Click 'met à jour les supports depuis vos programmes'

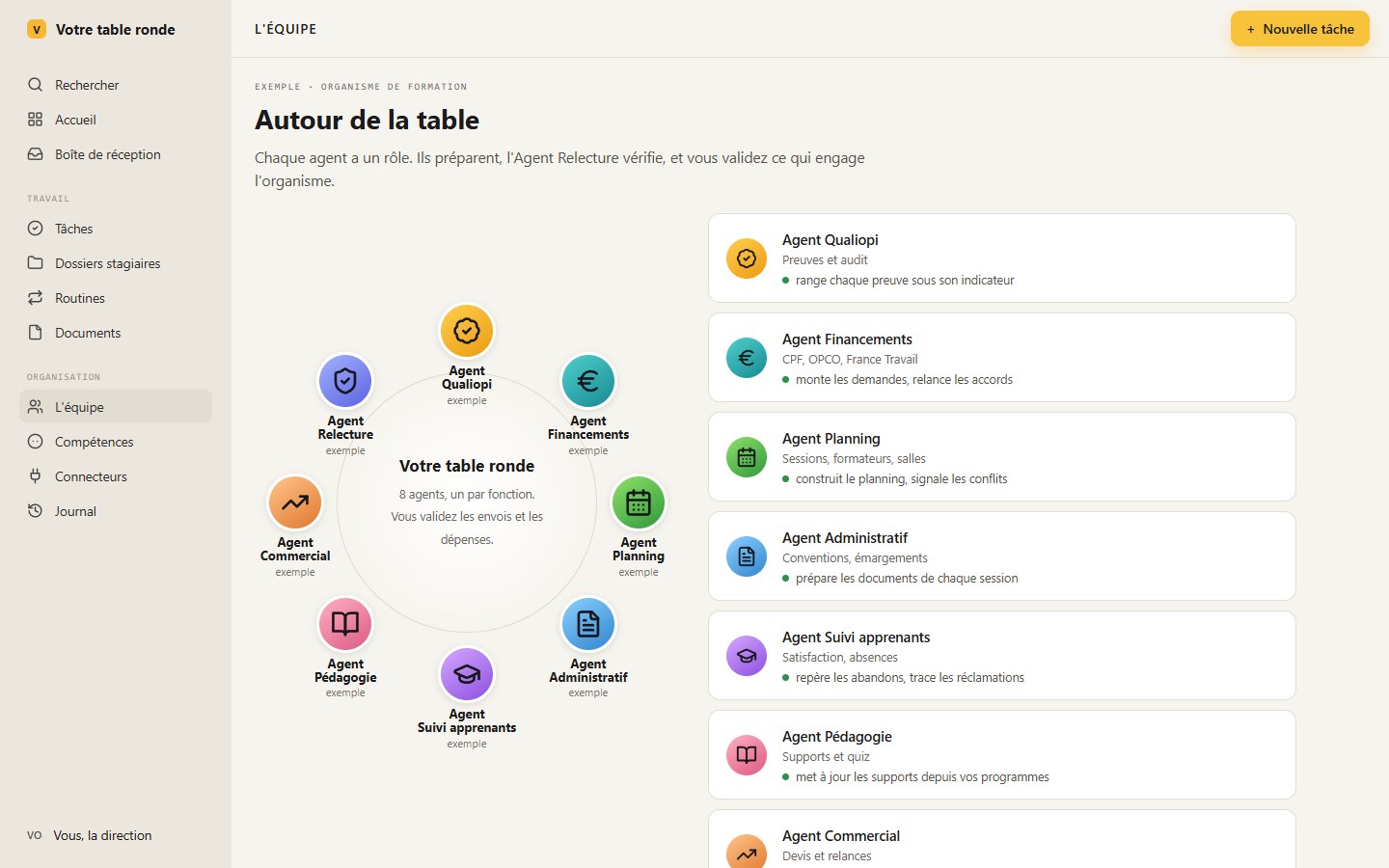(922, 777)
